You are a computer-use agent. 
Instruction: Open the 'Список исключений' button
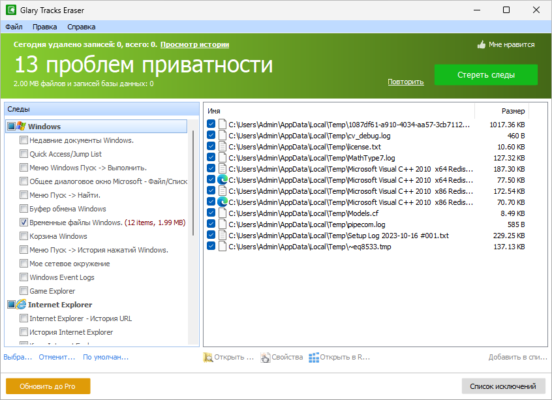coord(503,386)
